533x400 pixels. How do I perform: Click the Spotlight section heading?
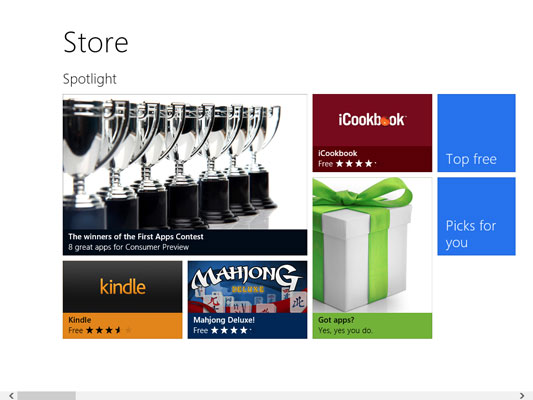pyautogui.click(x=90, y=79)
